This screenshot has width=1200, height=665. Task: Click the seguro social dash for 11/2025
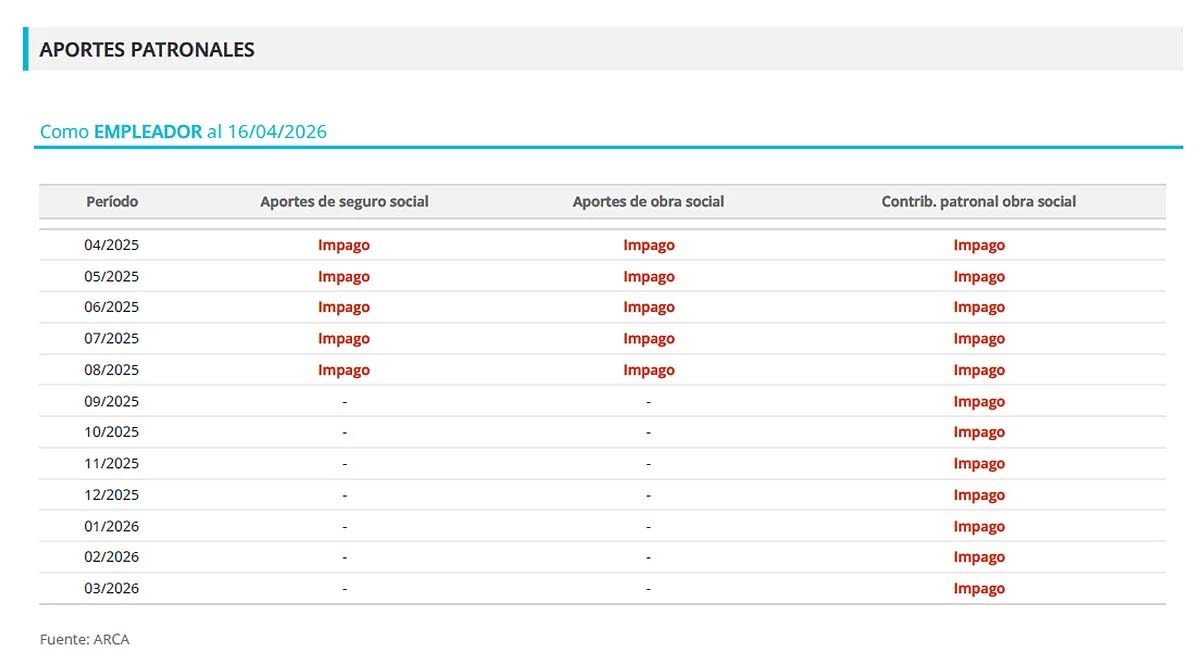point(344,464)
